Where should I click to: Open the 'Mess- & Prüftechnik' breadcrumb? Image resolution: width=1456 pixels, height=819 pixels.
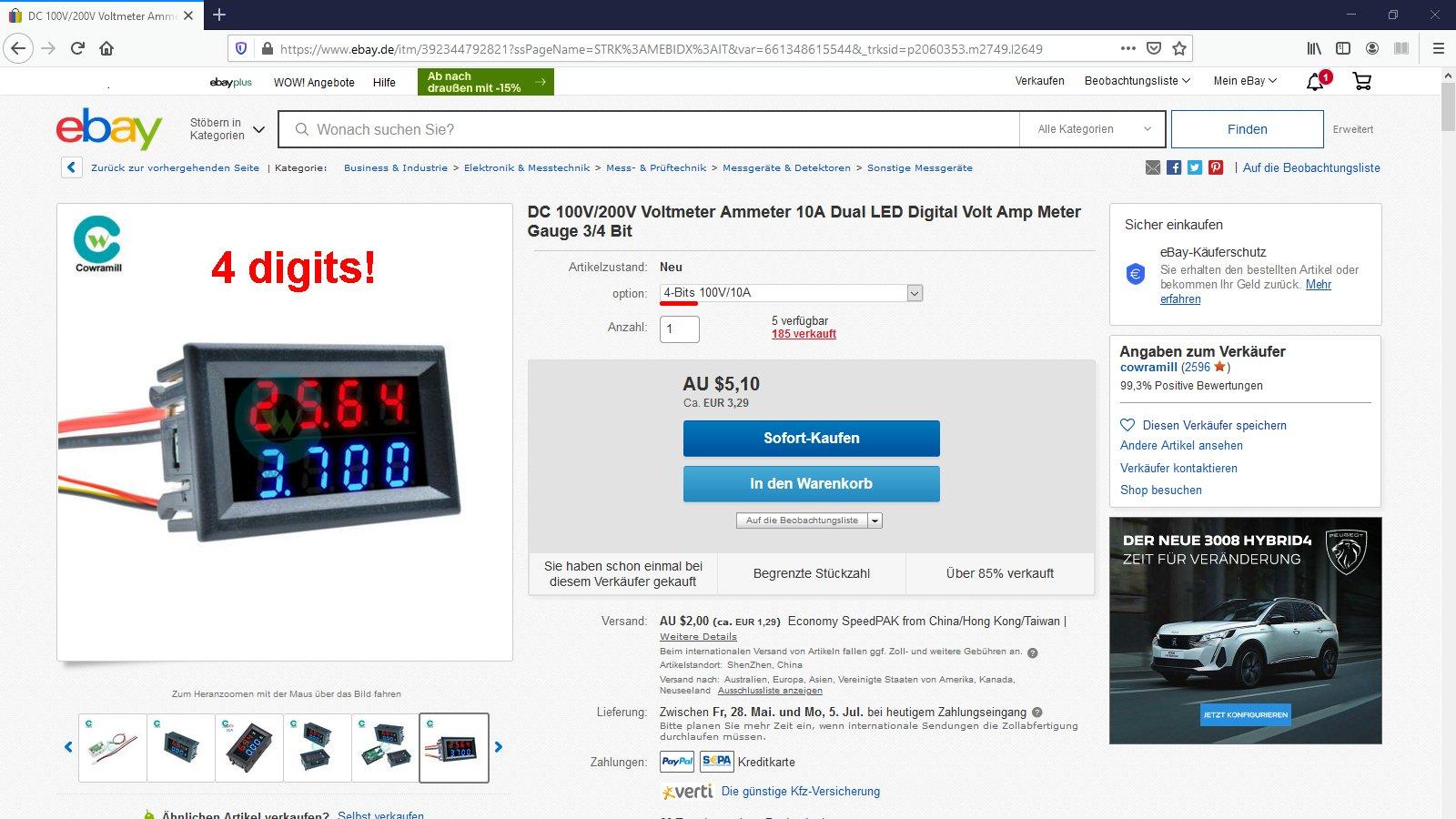point(656,167)
